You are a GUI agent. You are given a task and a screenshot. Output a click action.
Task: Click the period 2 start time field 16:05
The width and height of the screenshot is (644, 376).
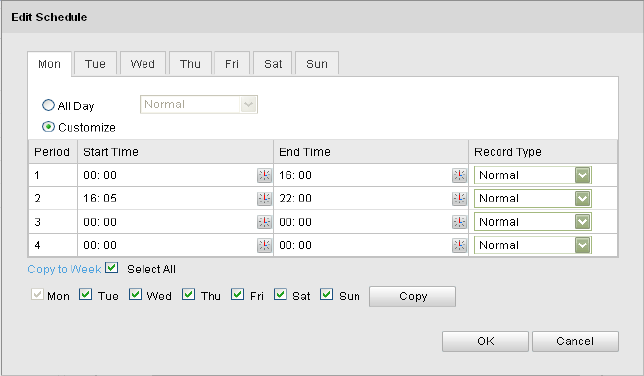click(168, 198)
